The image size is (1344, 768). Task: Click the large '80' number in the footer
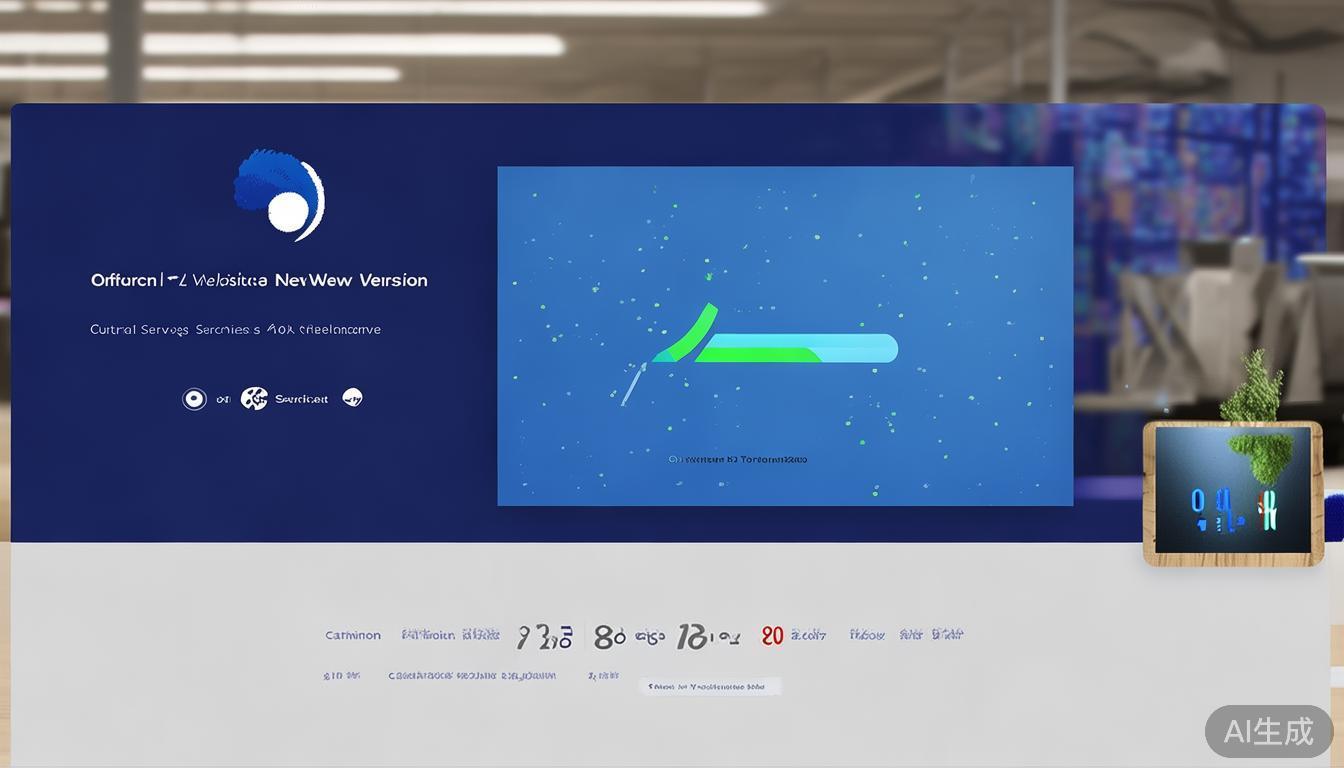pyautogui.click(x=609, y=637)
